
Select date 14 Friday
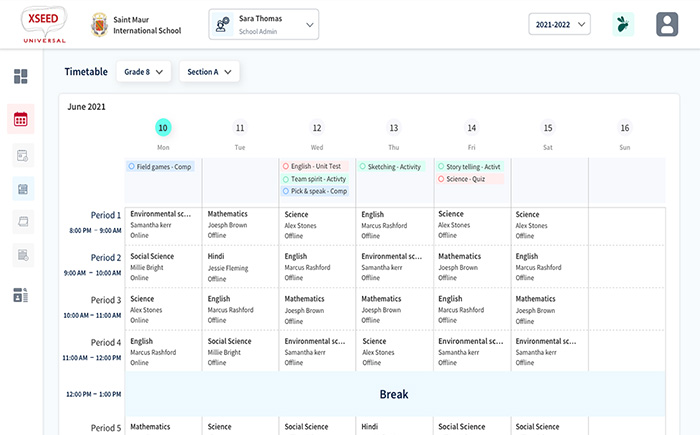(471, 128)
